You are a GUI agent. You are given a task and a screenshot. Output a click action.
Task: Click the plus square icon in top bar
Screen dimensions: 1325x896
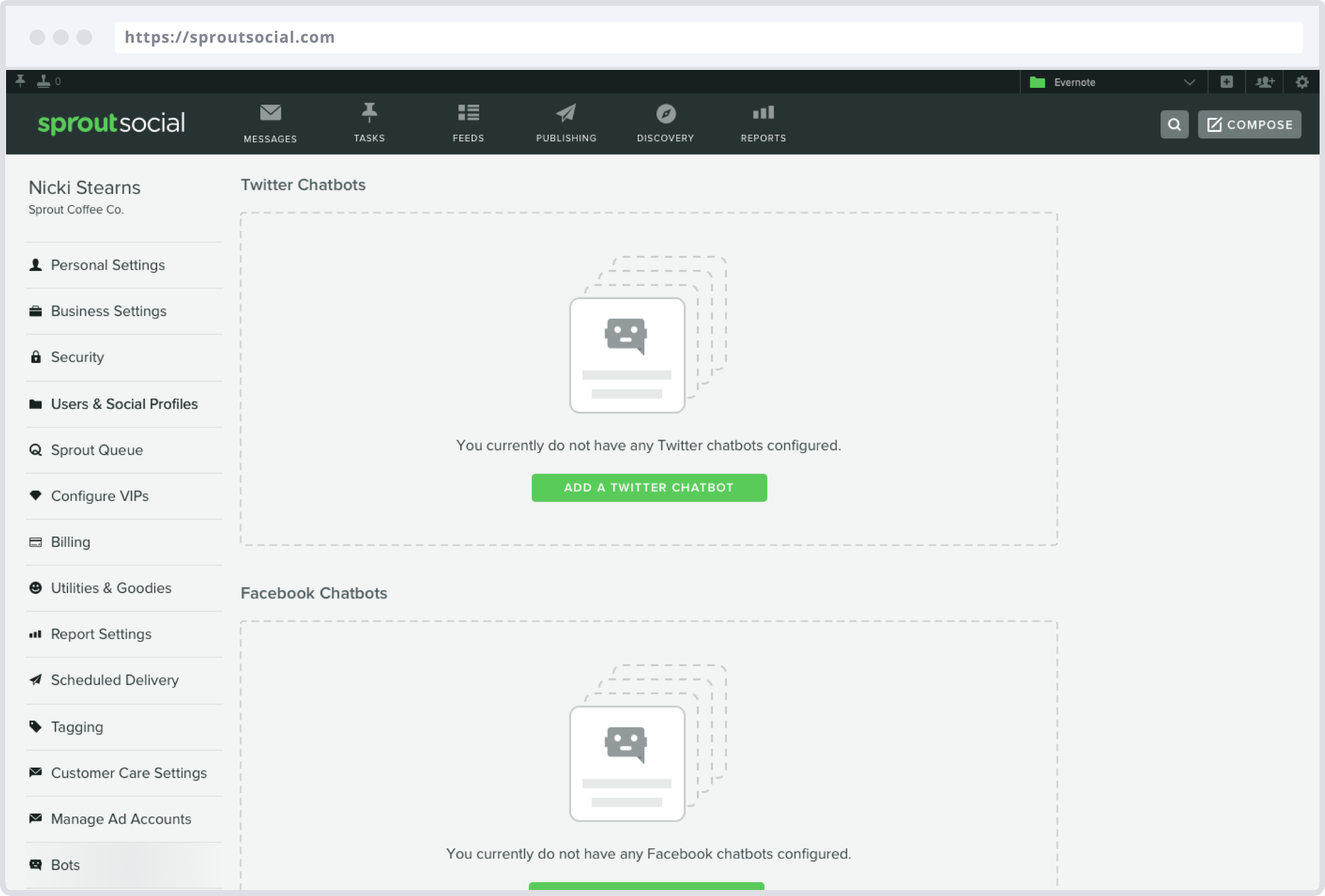click(x=1226, y=82)
